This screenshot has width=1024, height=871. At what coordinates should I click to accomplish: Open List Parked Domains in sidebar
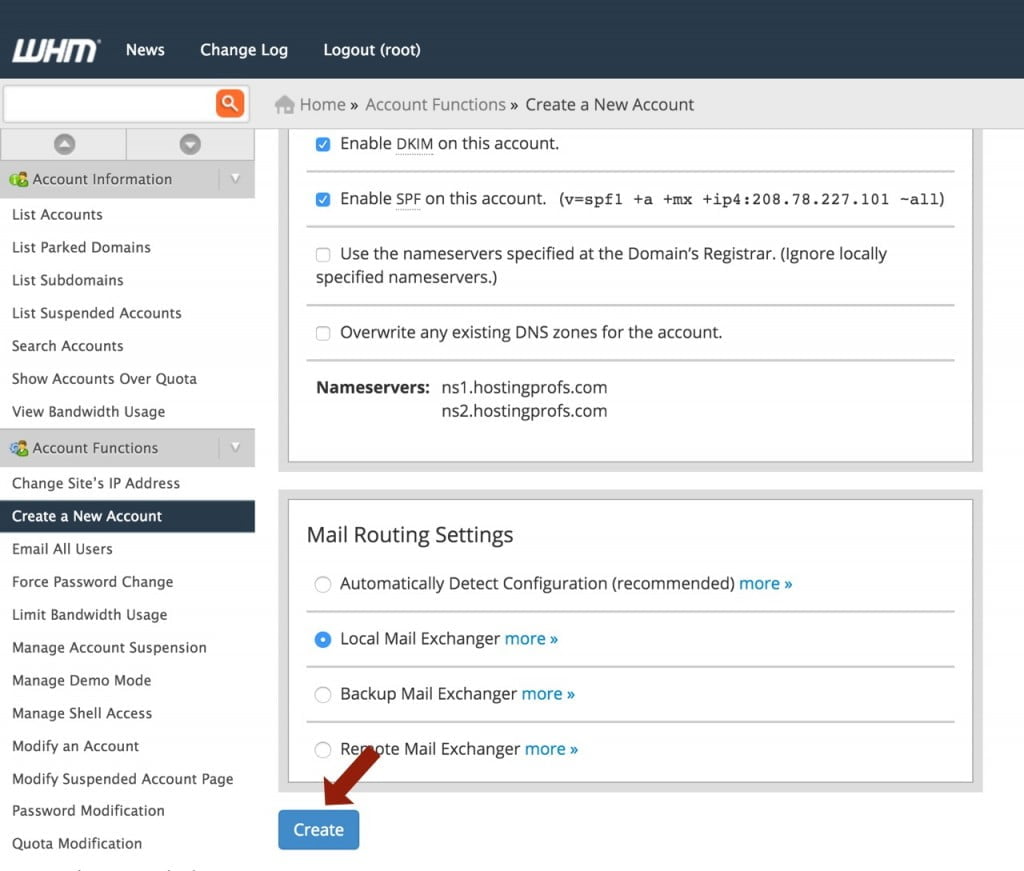point(82,247)
